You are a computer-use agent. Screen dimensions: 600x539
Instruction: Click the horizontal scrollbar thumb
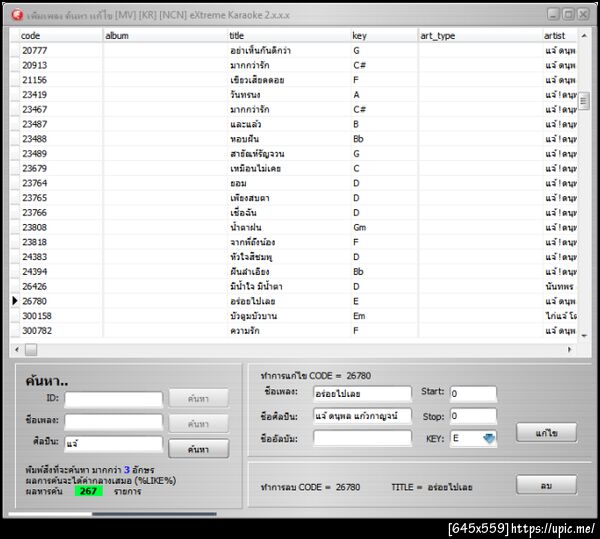[x=31, y=350]
